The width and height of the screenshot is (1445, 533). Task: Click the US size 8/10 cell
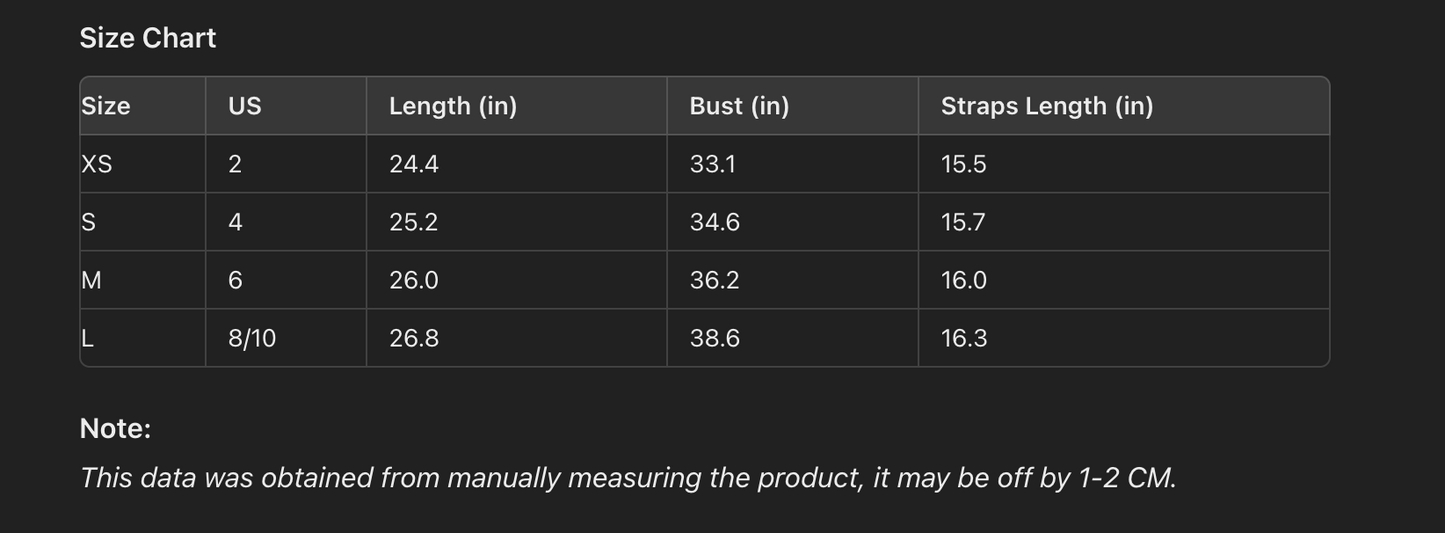(252, 338)
